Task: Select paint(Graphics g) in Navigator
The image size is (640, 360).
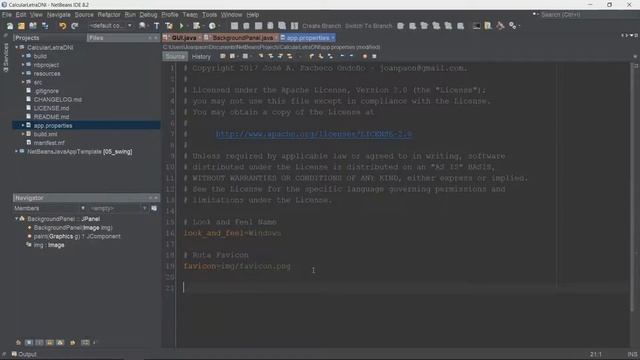Action: [x=77, y=236]
